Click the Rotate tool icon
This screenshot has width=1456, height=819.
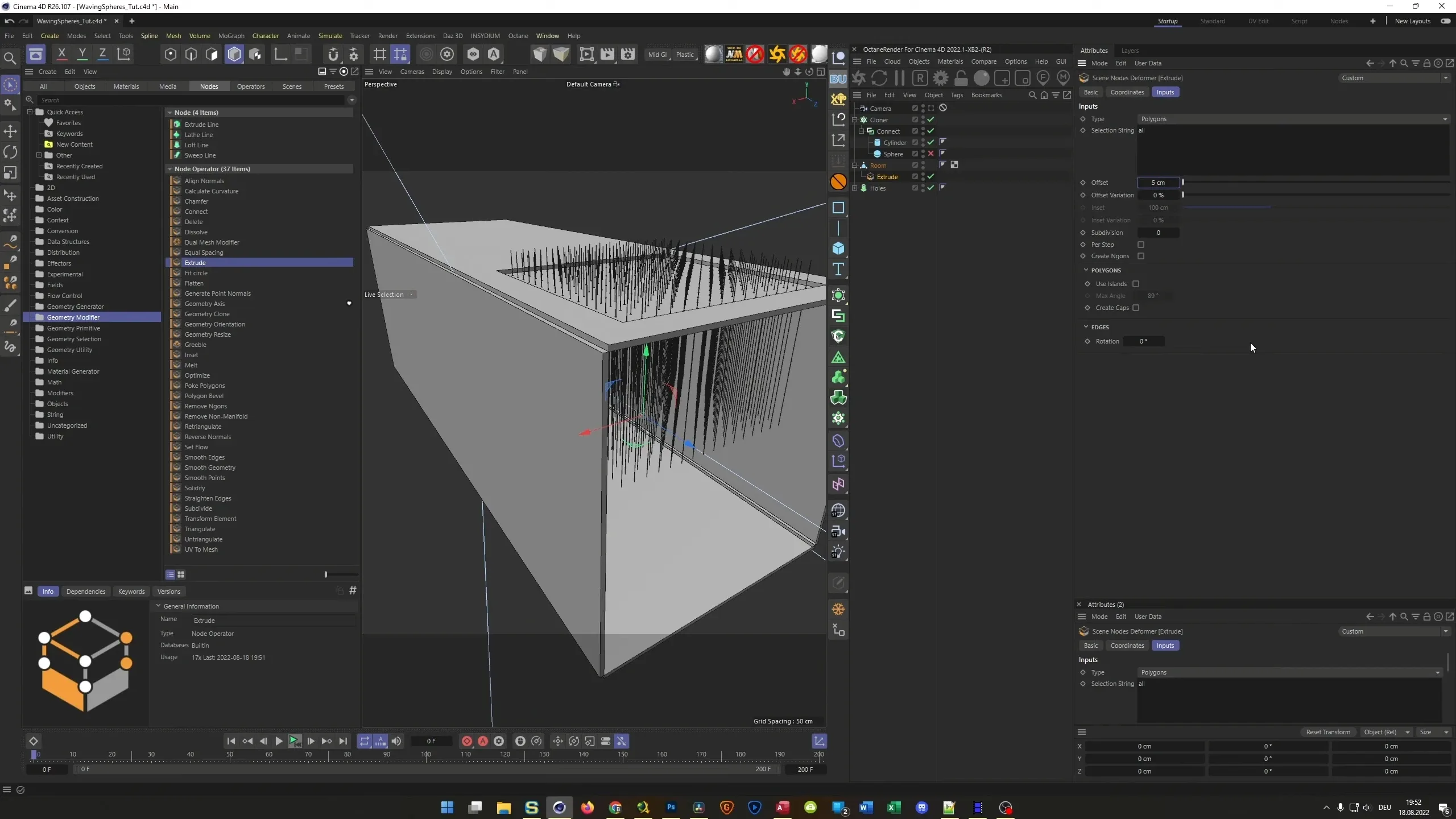coord(10,151)
